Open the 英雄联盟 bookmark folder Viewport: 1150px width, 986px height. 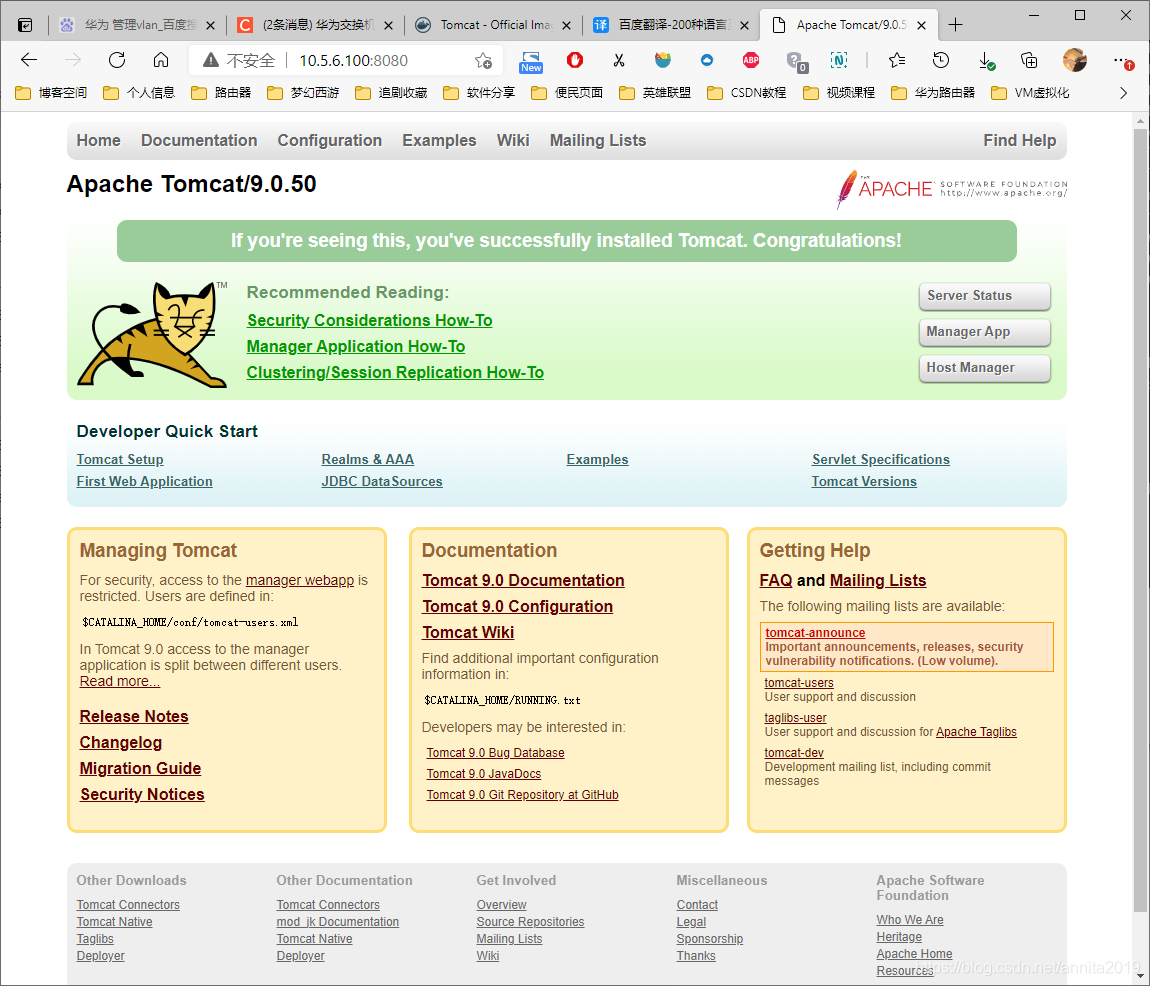[x=655, y=92]
